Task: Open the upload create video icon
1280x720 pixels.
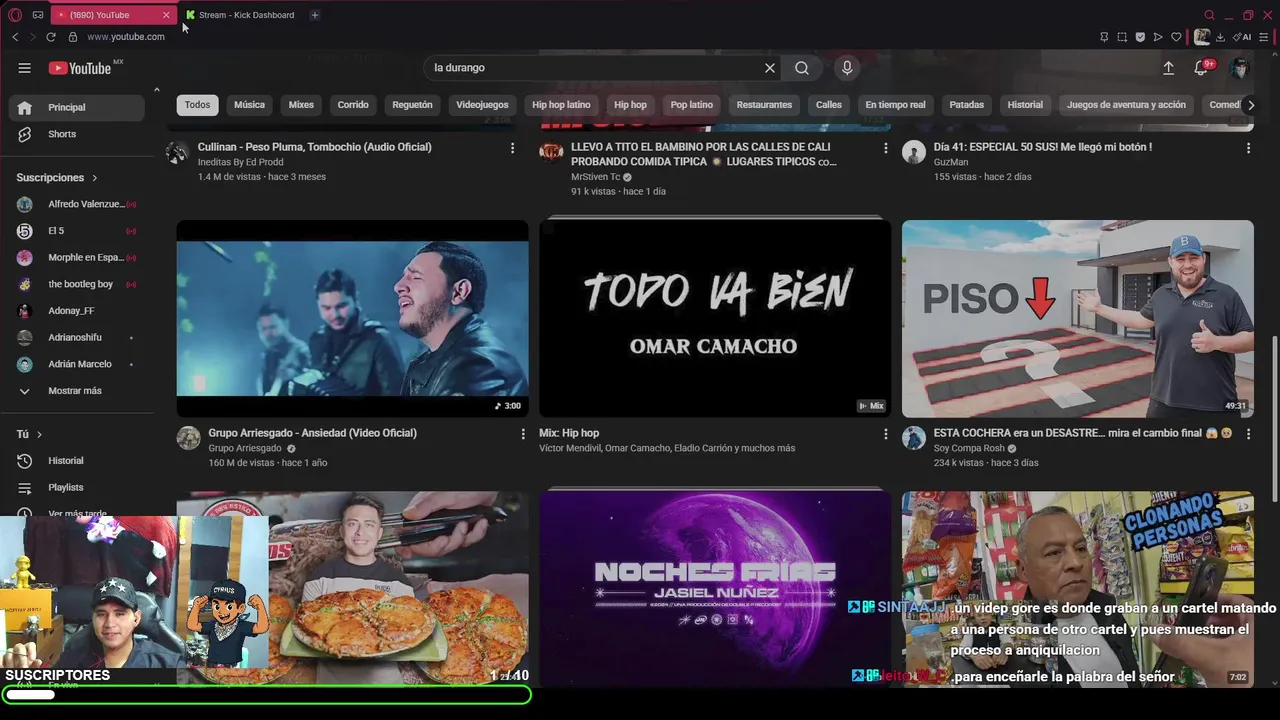Action: [x=1168, y=68]
